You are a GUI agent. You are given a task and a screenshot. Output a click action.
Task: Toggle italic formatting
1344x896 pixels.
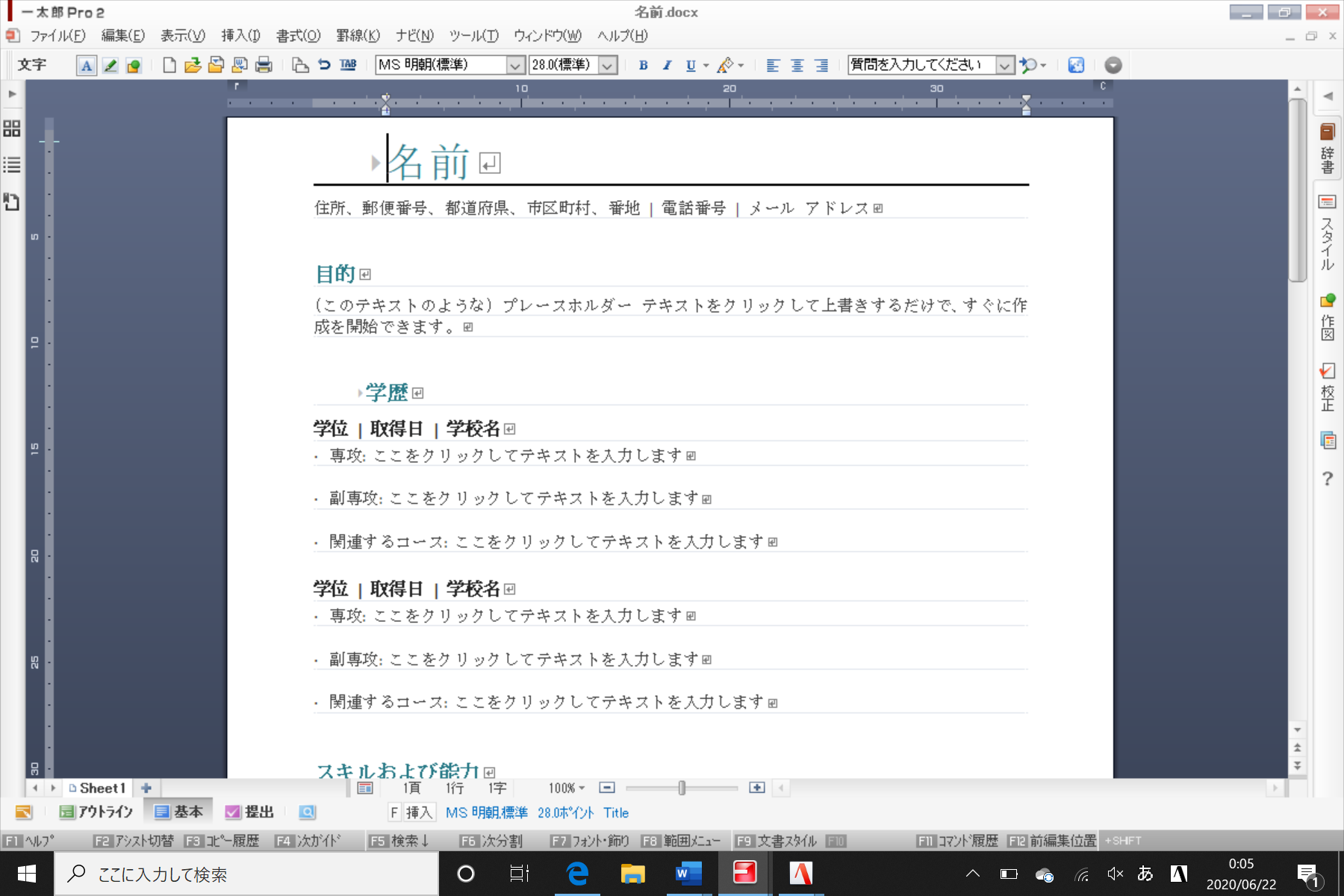[x=668, y=65]
